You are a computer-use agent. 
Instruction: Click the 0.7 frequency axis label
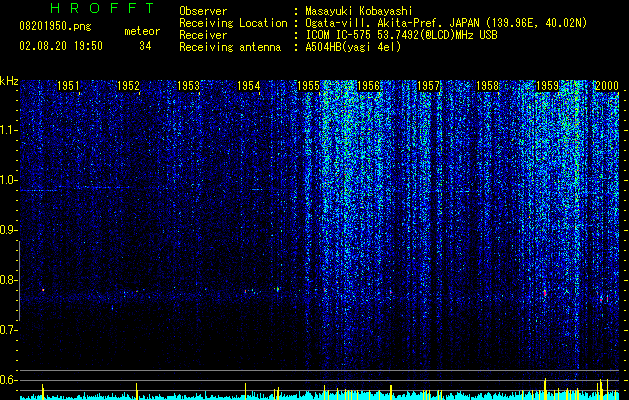pos(8,330)
